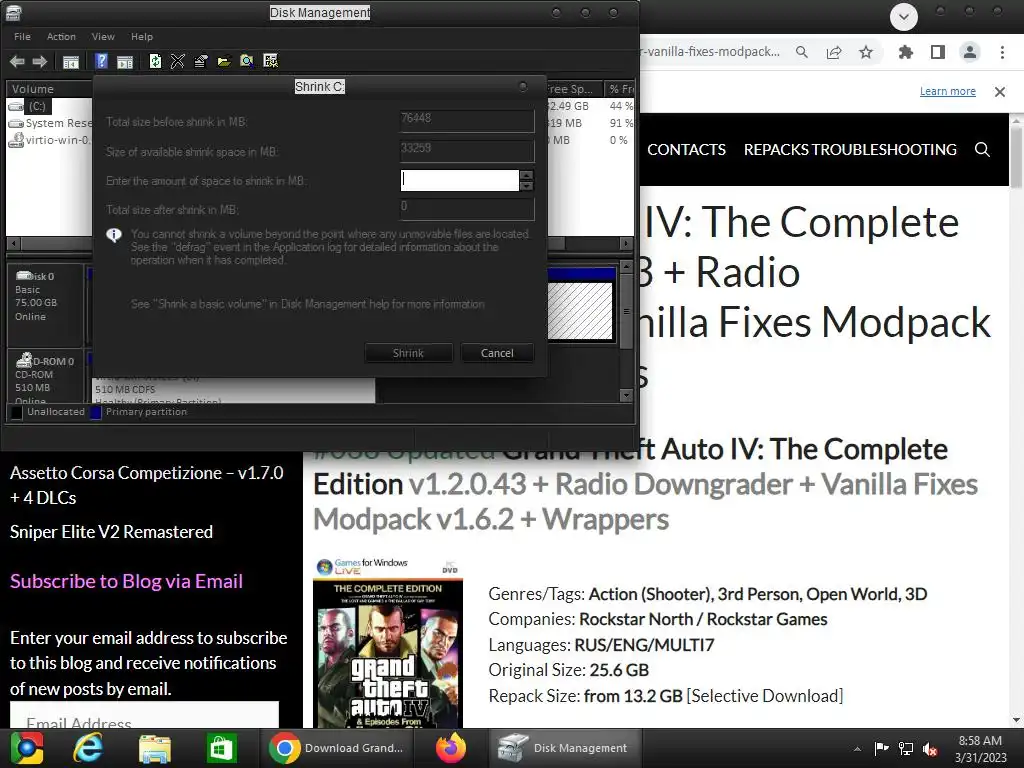Share this page using Chrome share icon
The width and height of the screenshot is (1024, 768).
point(834,52)
